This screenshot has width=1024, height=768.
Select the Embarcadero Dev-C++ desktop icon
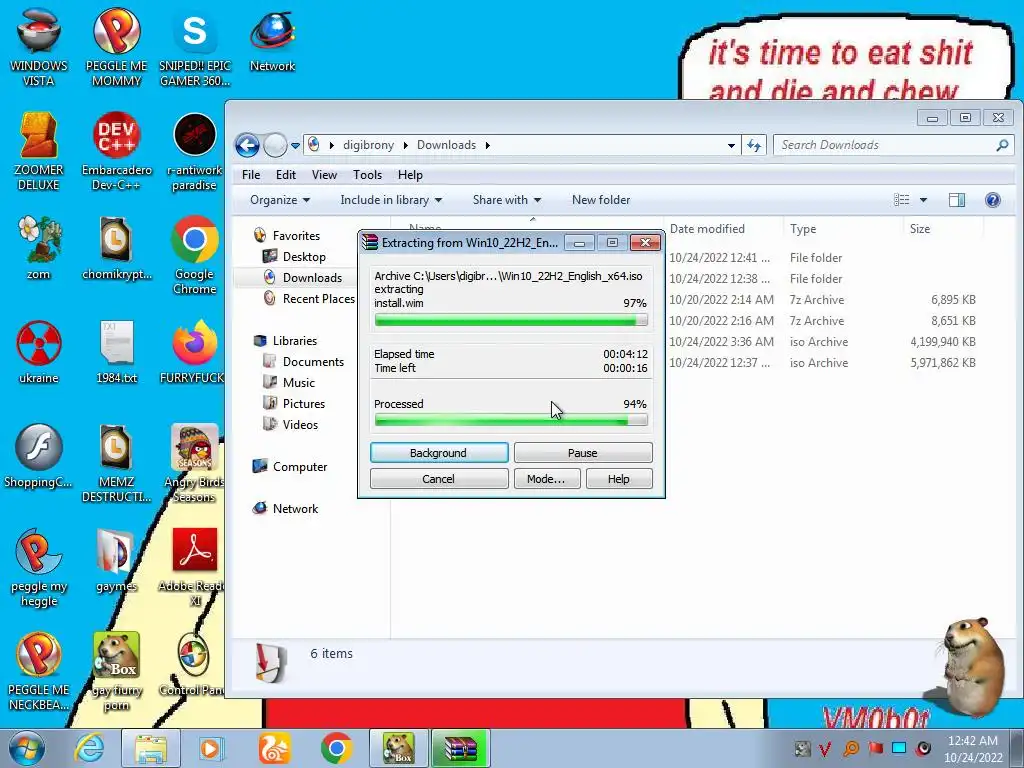click(x=116, y=152)
